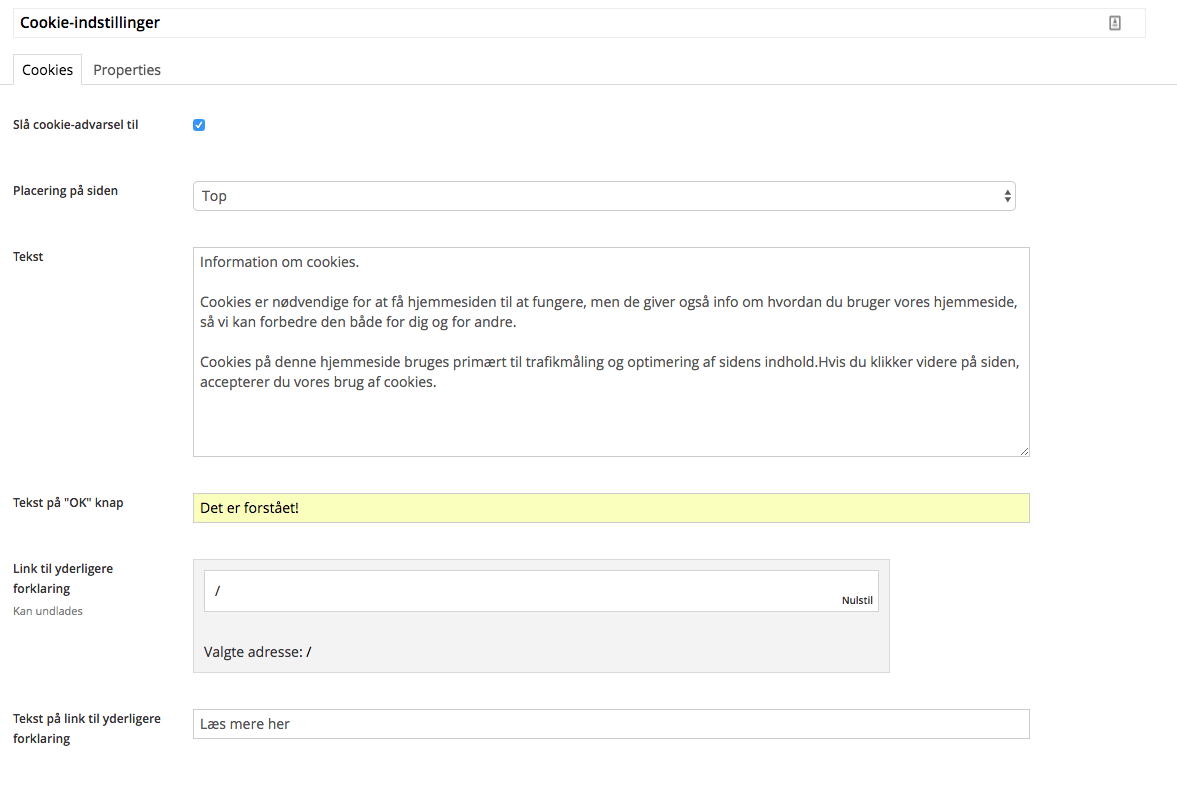Click the "Placering på siden" label
This screenshot has height=794, width=1177.
(x=65, y=190)
